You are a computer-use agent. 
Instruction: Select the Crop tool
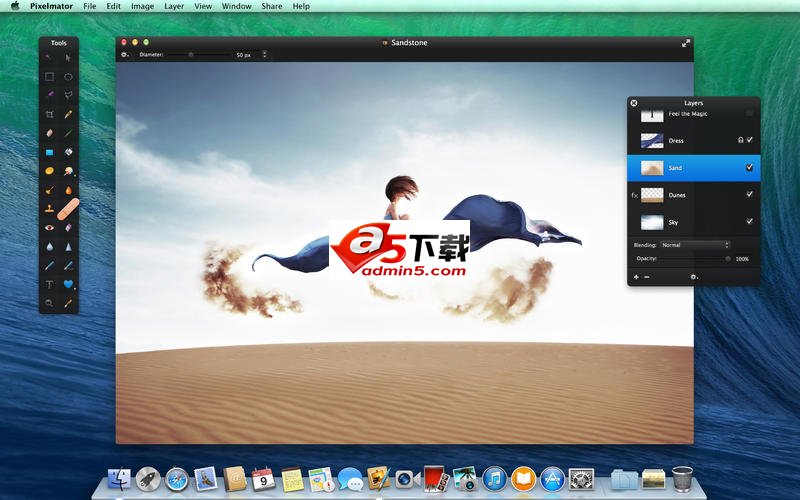click(x=49, y=114)
